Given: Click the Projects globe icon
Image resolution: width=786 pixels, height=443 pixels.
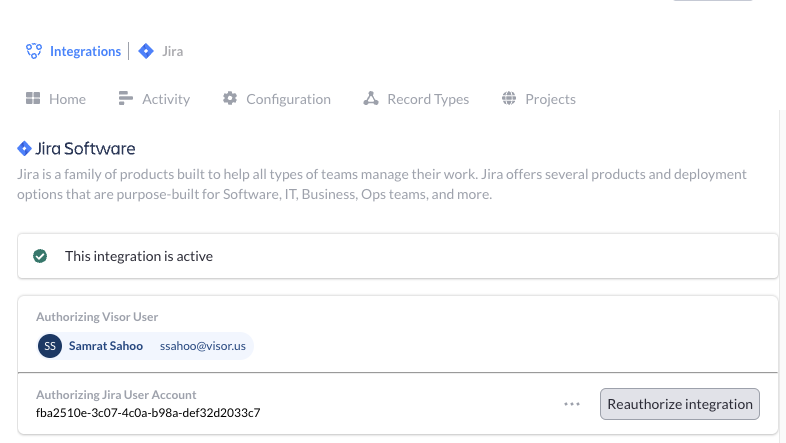Looking at the screenshot, I should click(509, 98).
